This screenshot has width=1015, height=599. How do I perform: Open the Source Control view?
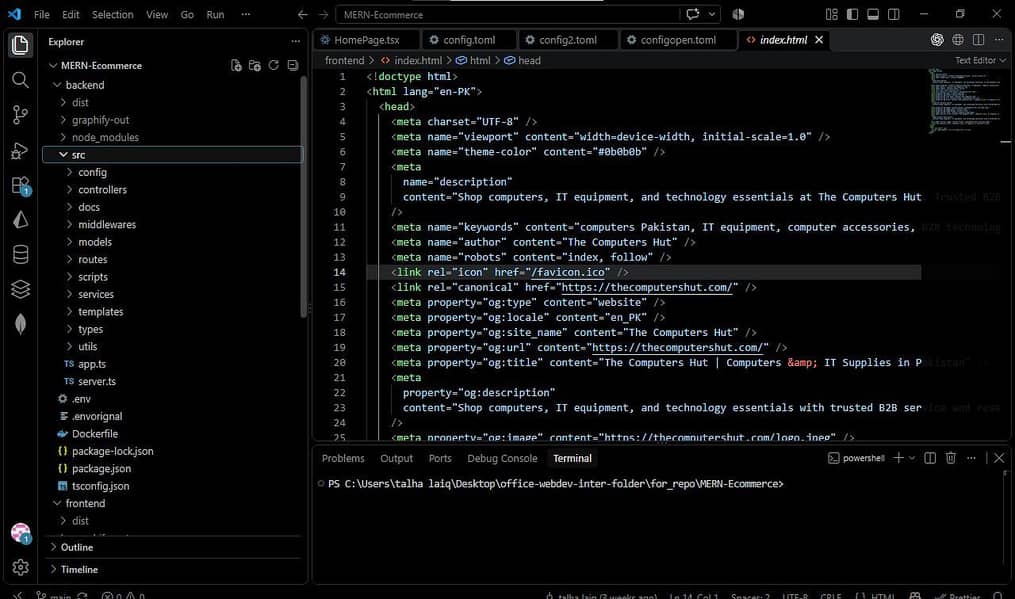point(20,115)
